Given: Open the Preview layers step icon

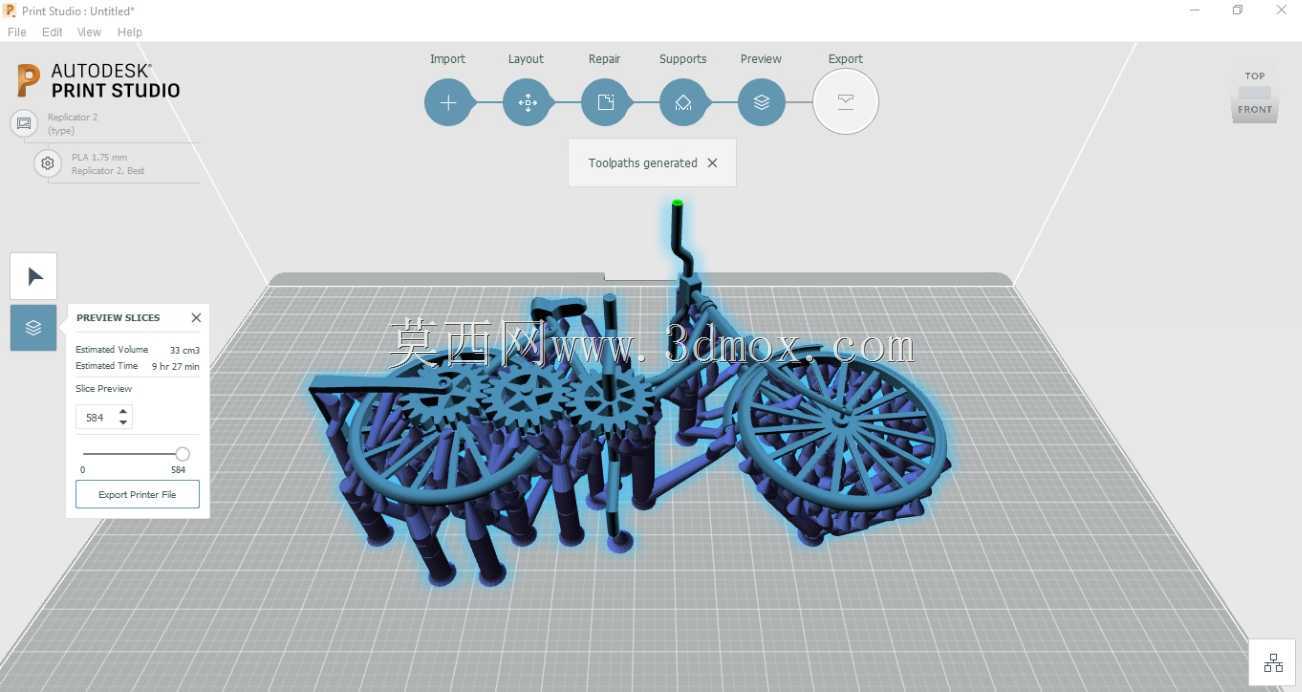Looking at the screenshot, I should point(762,102).
